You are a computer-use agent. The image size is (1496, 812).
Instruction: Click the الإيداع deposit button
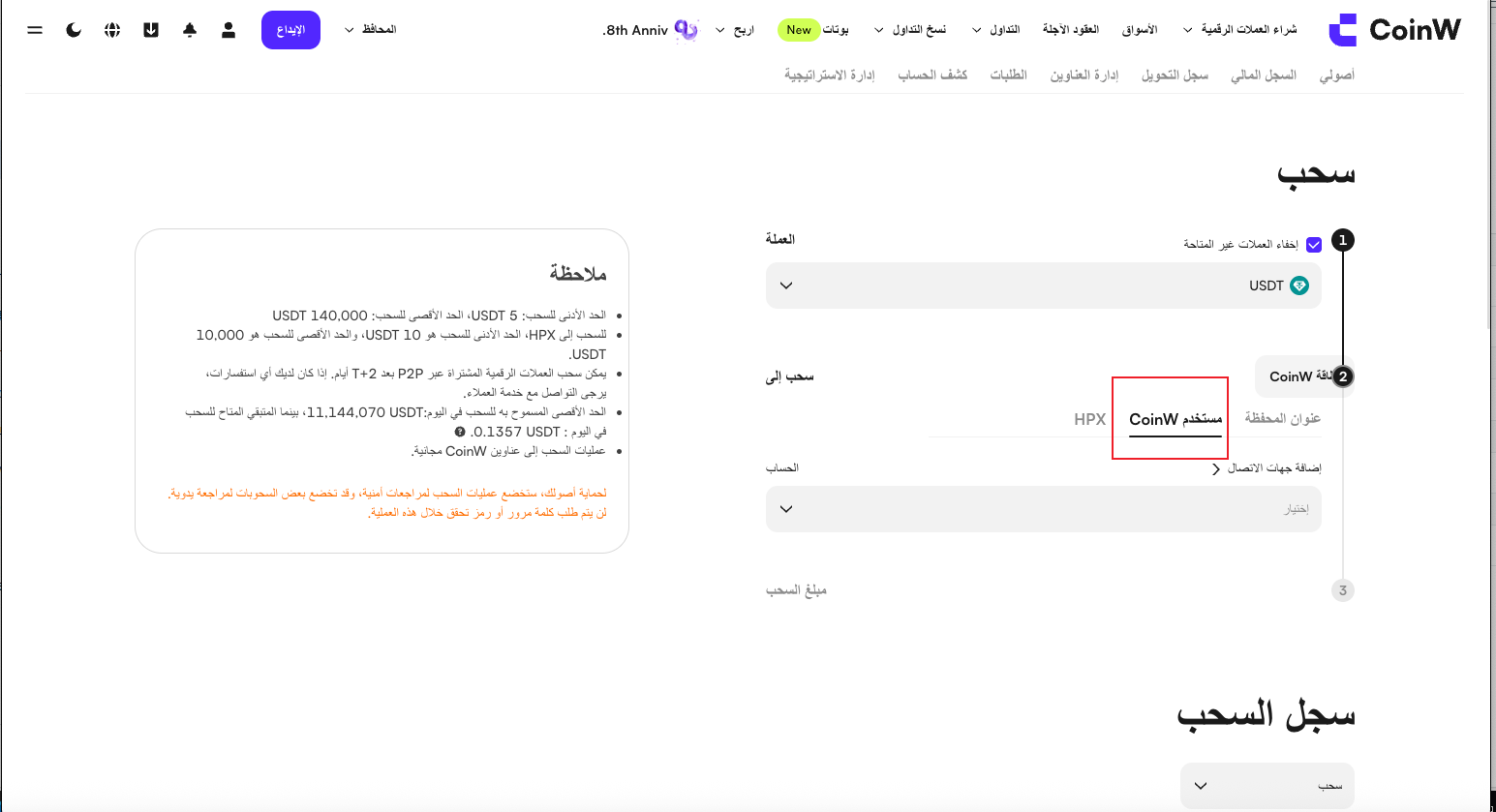coord(290,30)
